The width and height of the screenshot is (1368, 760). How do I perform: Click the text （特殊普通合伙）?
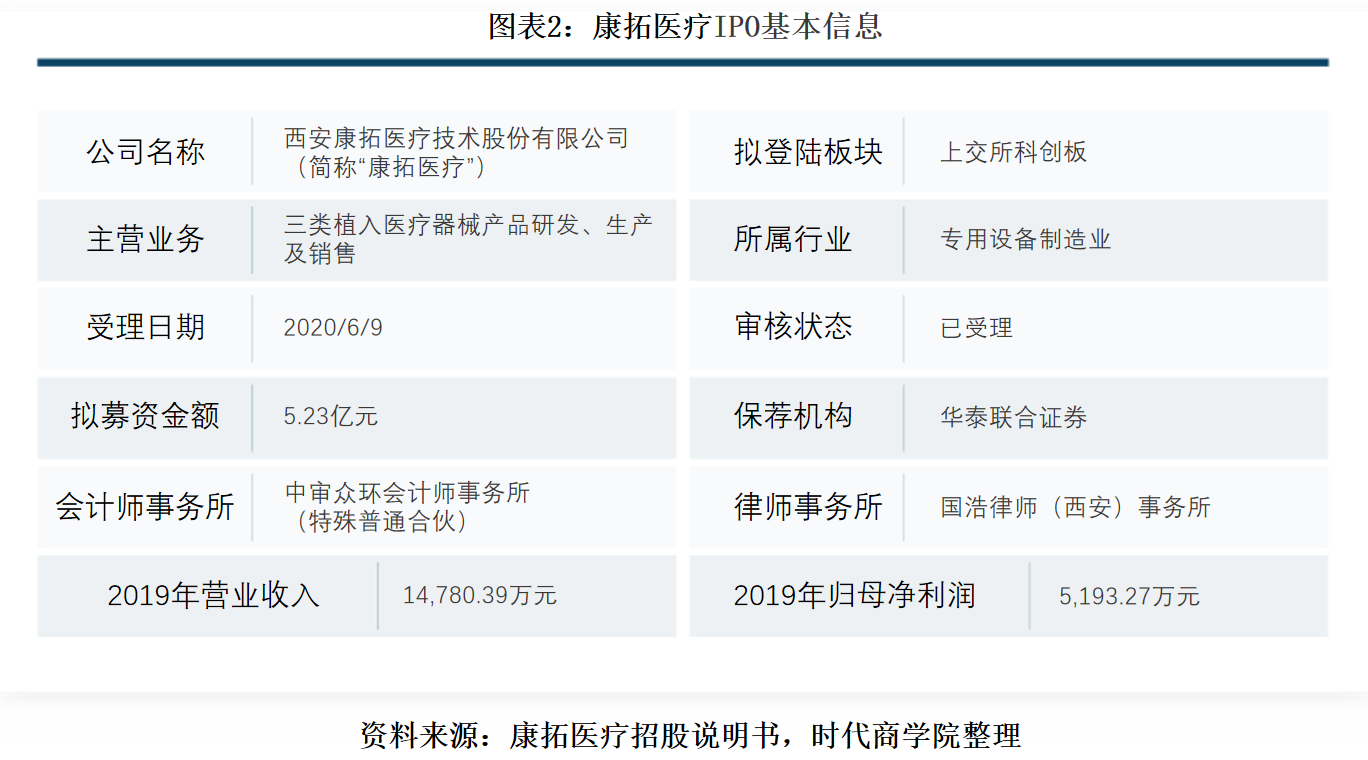(382, 520)
